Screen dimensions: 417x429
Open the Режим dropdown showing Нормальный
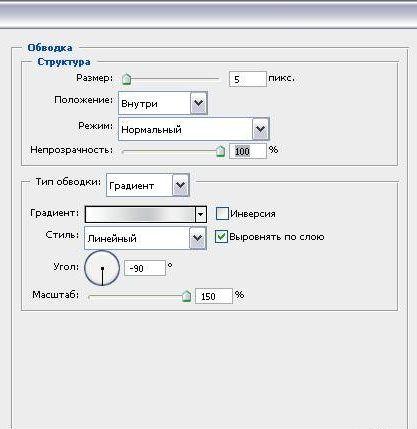pos(194,129)
